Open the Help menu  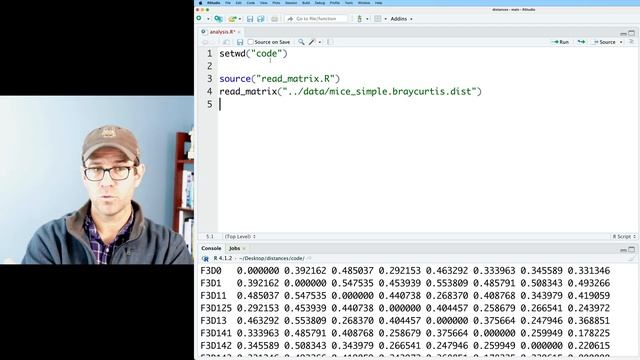[x=379, y=3]
